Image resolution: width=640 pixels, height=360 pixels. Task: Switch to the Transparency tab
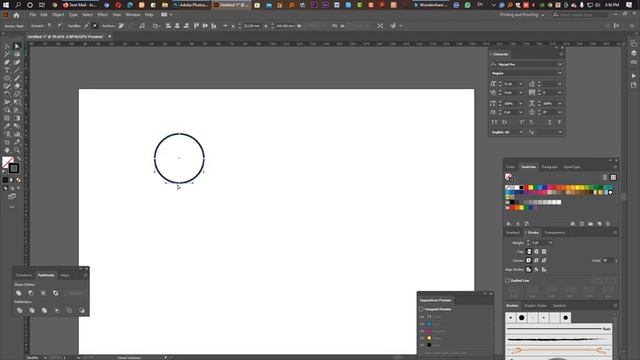click(x=555, y=233)
